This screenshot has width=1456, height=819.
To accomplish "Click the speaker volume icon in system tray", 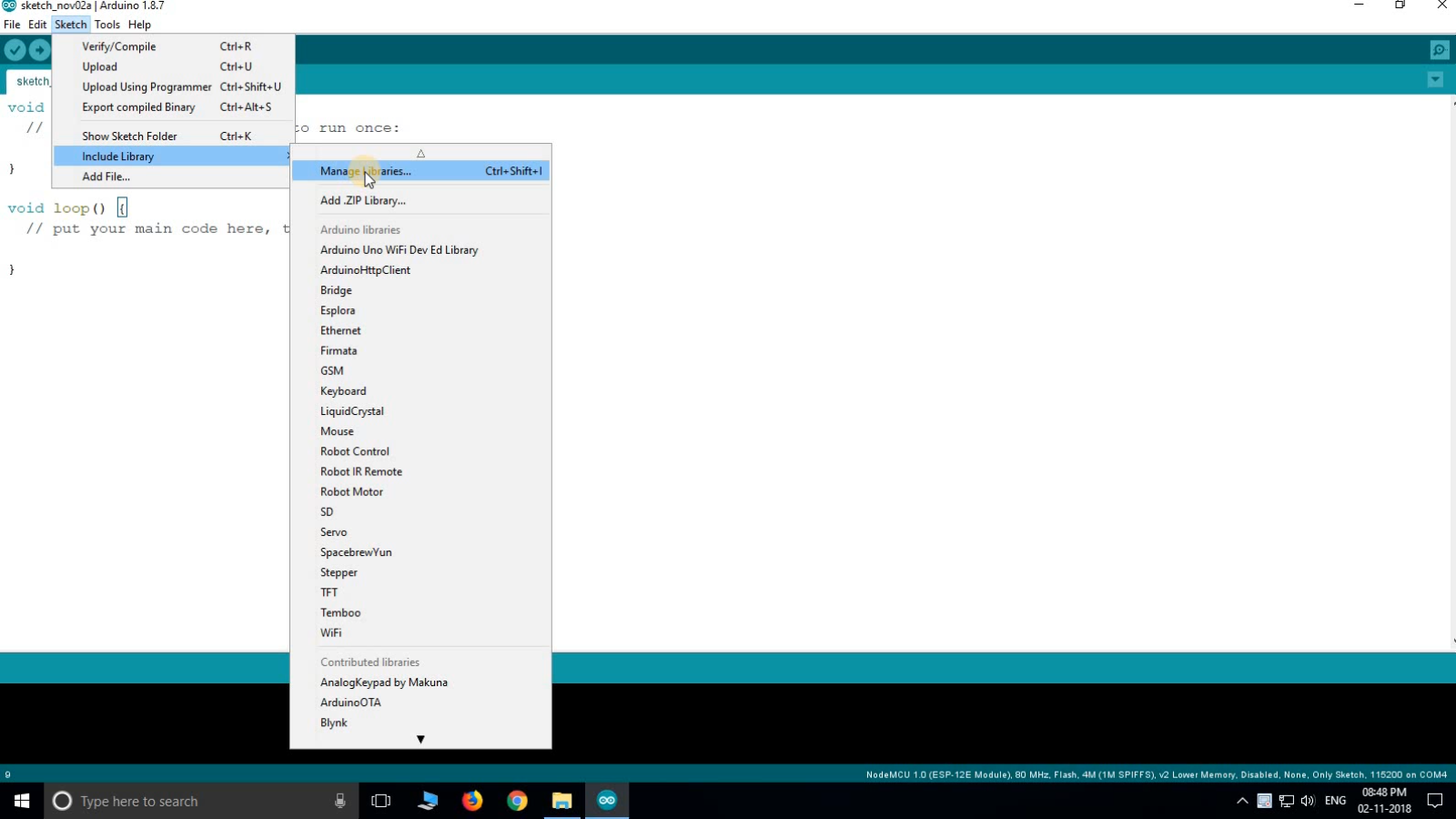I will point(1309,801).
